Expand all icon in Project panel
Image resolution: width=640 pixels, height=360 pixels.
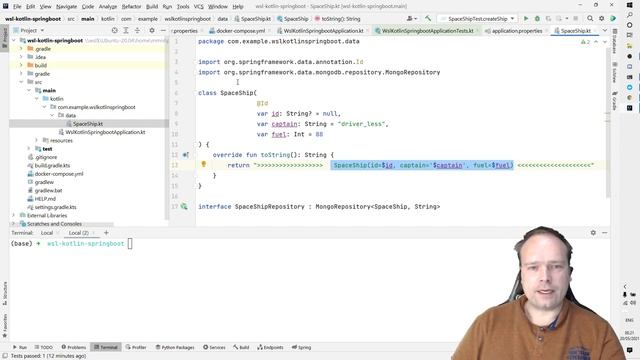(x=126, y=31)
